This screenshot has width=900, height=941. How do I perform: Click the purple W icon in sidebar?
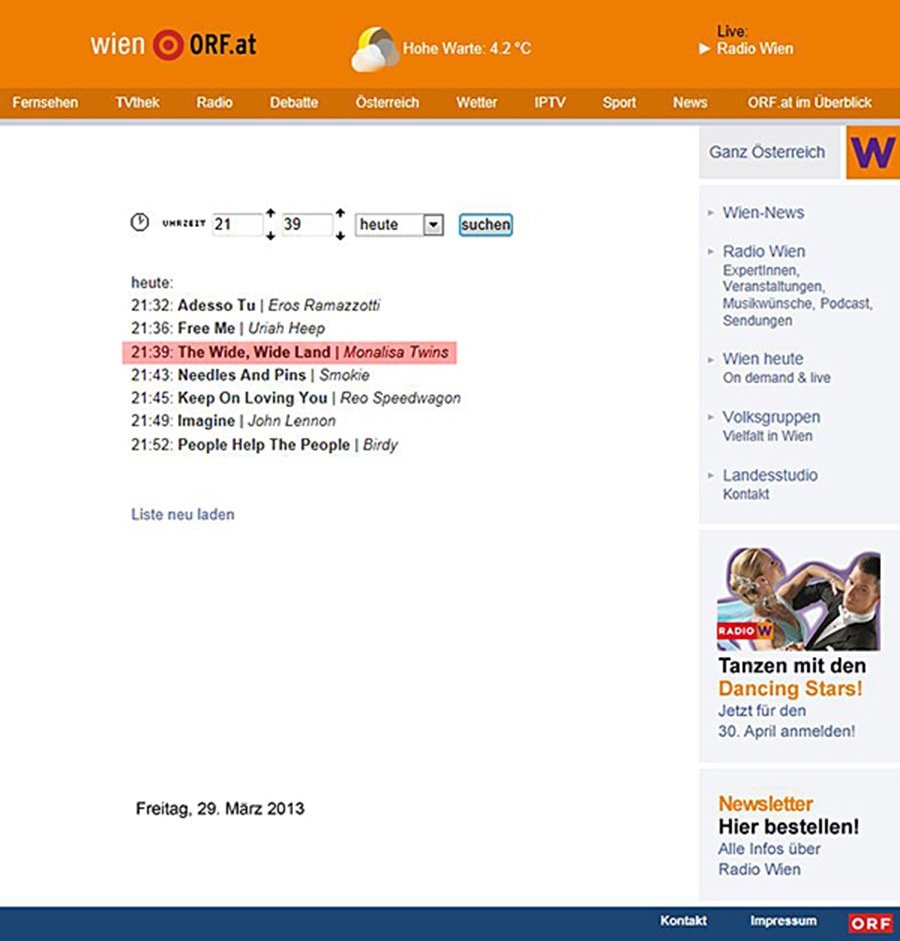(x=873, y=152)
